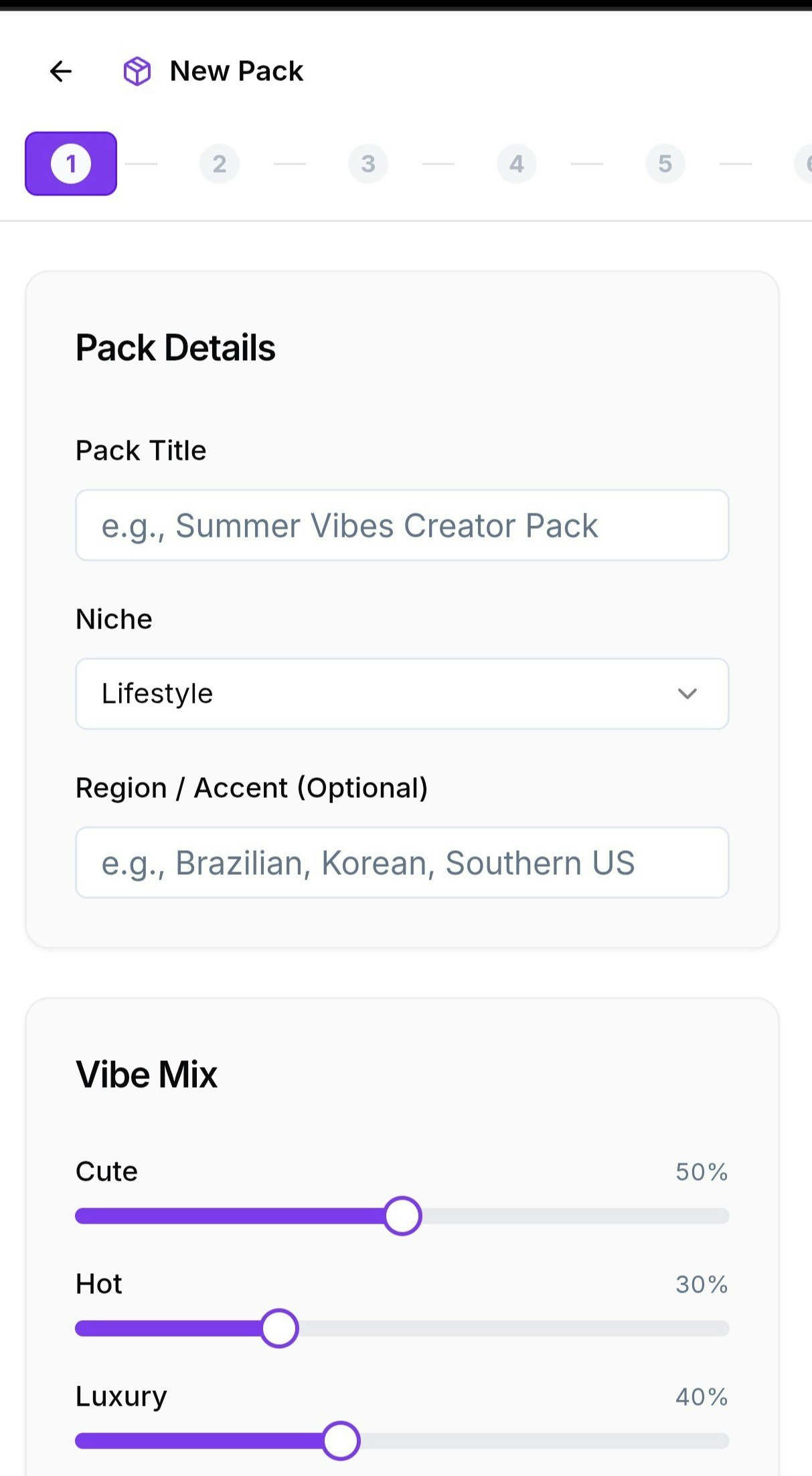Click the Pack Details section heading
The height and width of the screenshot is (1476, 812).
tap(175, 347)
